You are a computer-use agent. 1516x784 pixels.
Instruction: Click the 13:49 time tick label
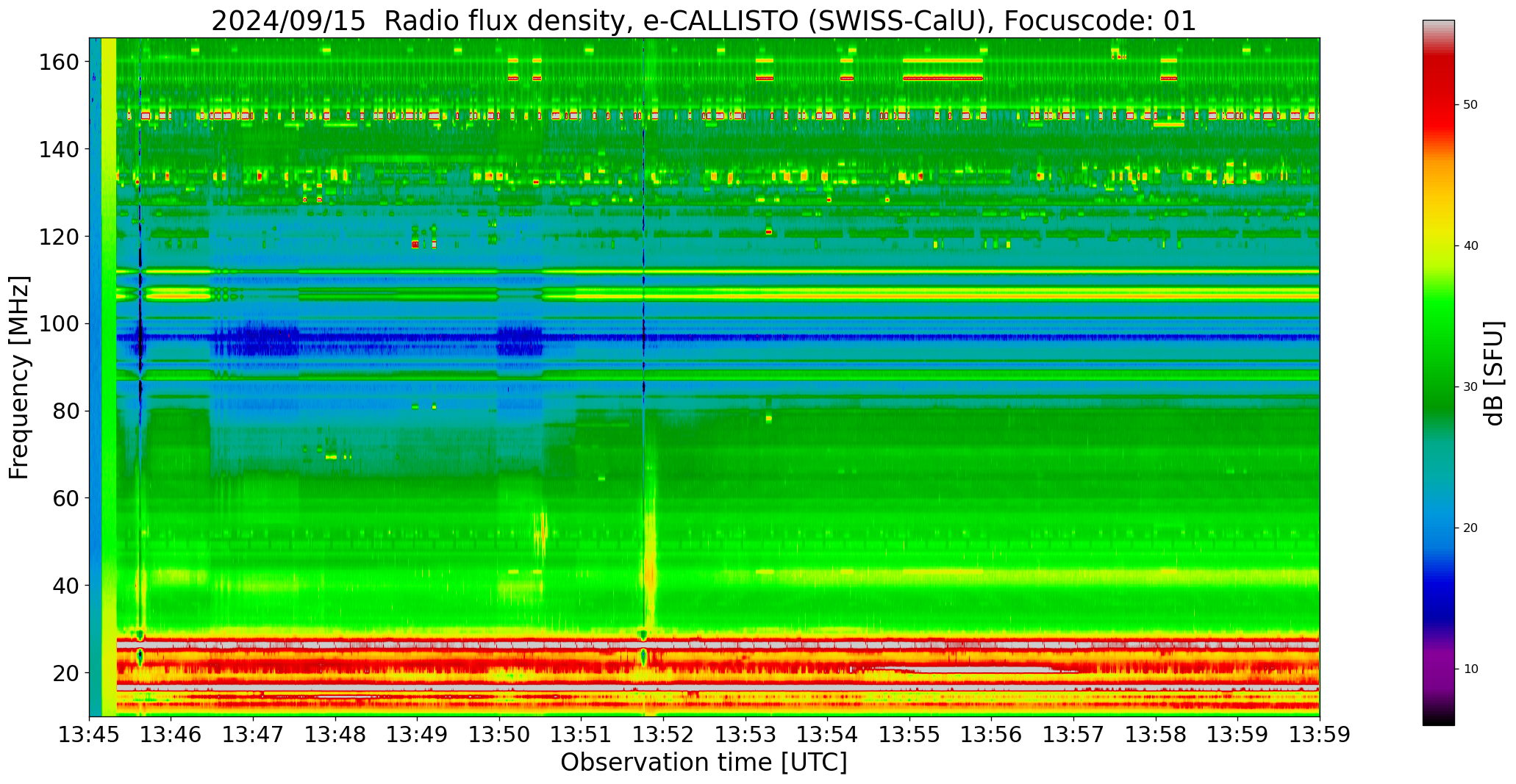tap(418, 735)
